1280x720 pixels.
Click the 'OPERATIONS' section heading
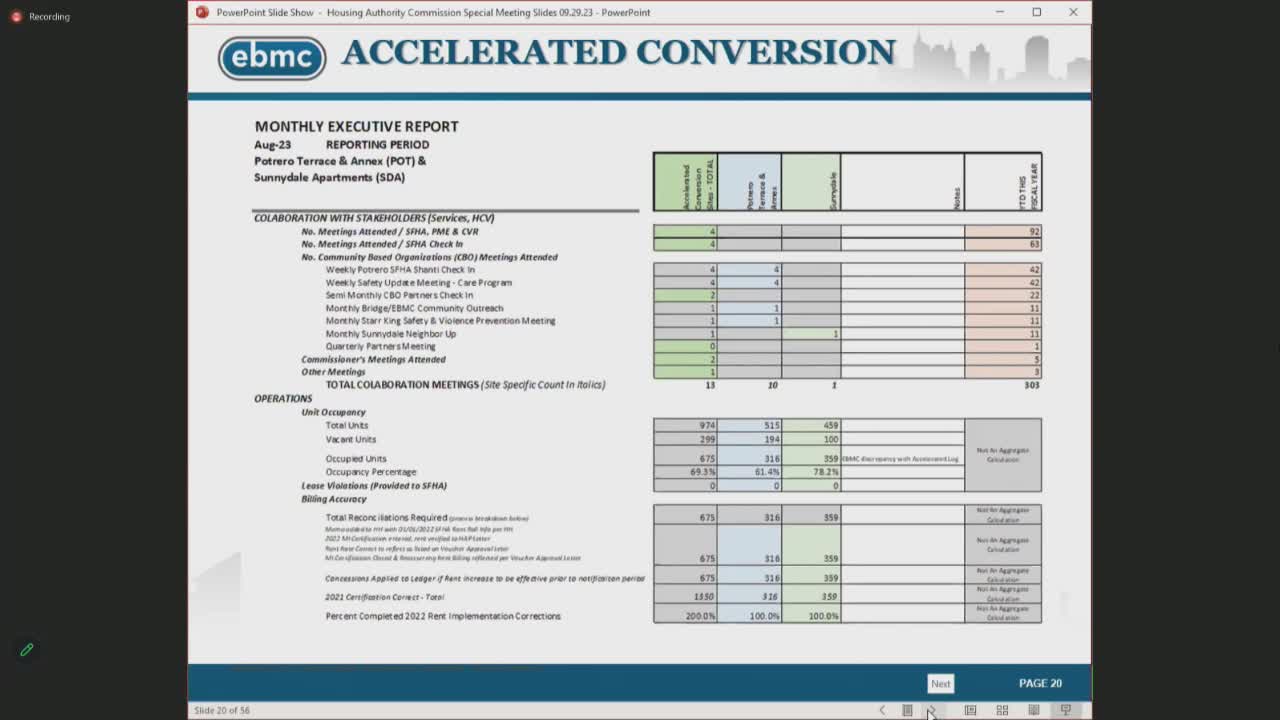[x=283, y=399]
